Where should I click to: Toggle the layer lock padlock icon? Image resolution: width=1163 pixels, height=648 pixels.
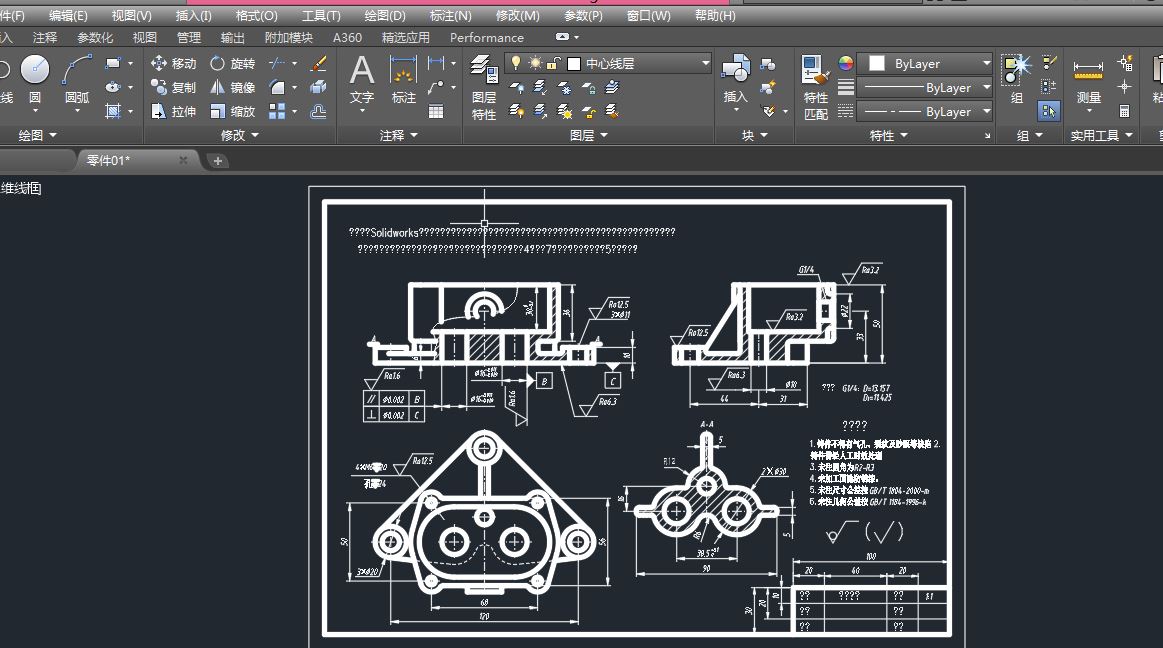[553, 64]
